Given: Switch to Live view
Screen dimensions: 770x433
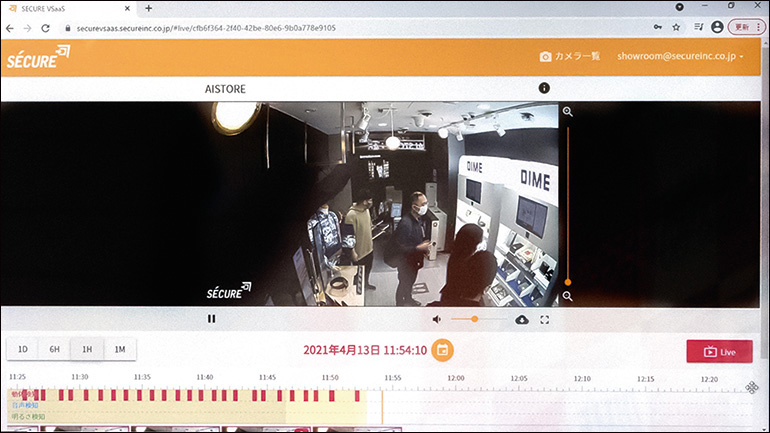Looking at the screenshot, I should [x=719, y=352].
